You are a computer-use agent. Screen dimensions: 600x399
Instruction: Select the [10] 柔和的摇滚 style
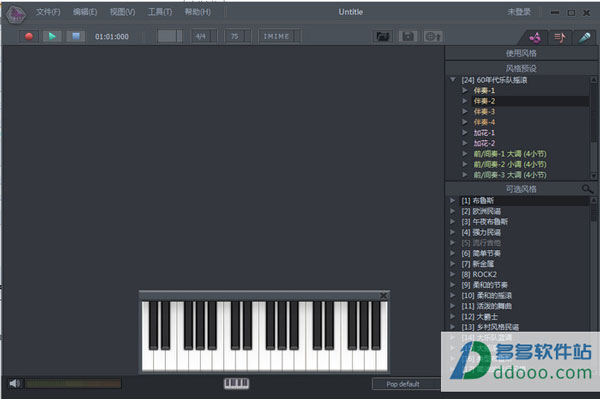point(486,295)
